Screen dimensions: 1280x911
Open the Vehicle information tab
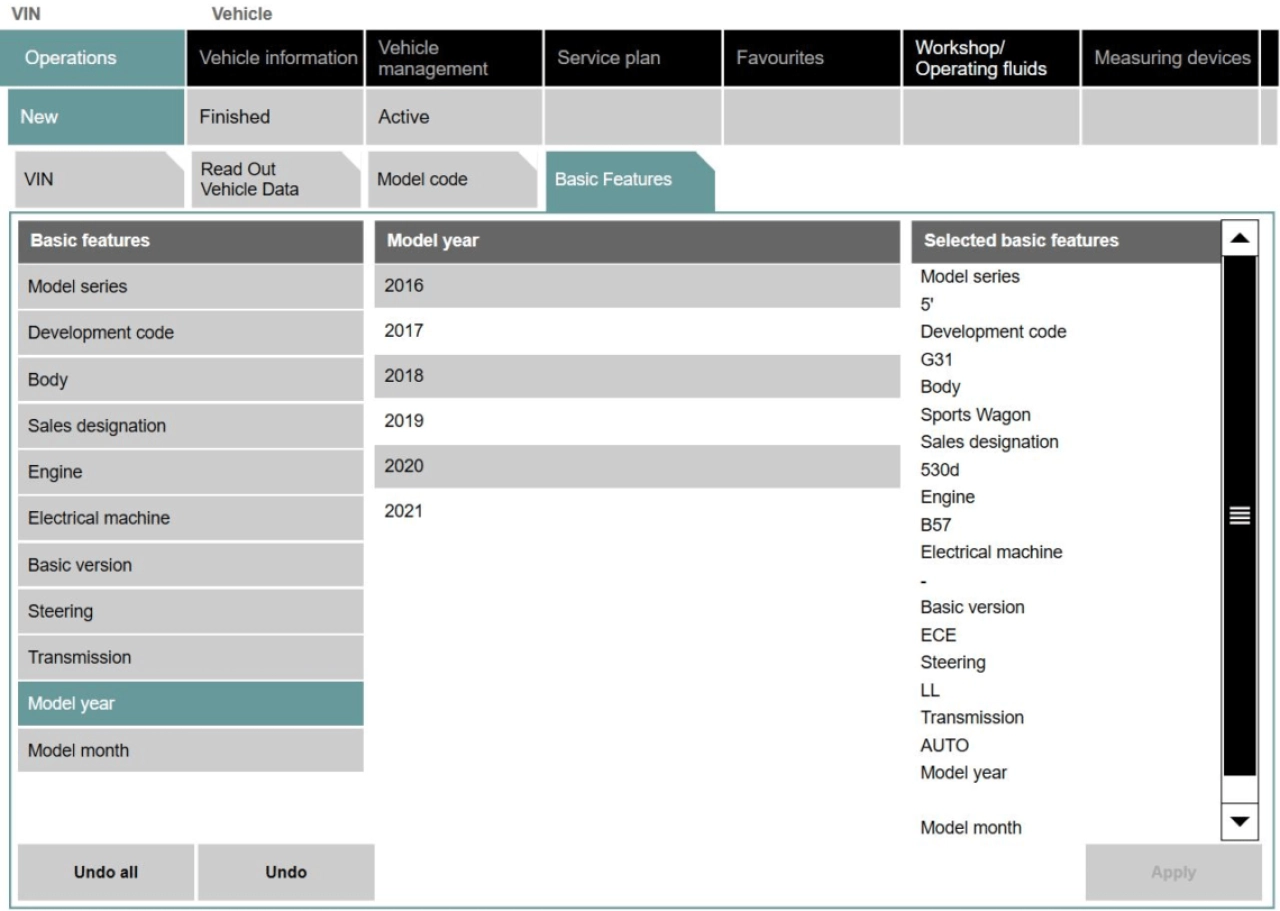coord(276,58)
